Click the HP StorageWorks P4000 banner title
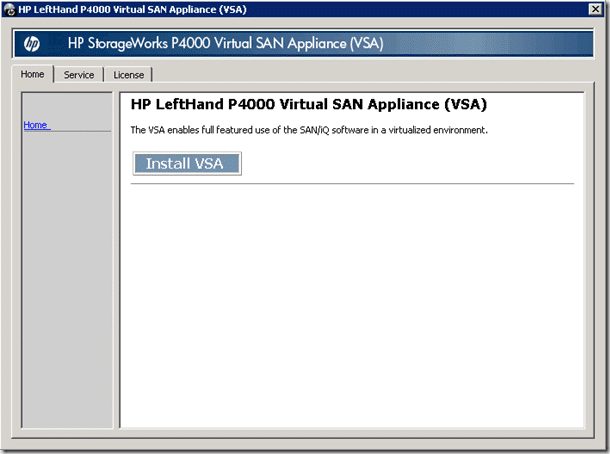This screenshot has width=610, height=454. point(226,43)
